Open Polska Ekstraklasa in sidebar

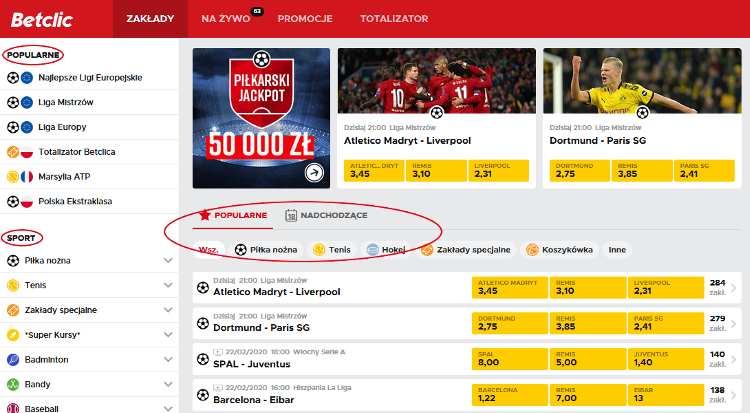click(75, 201)
